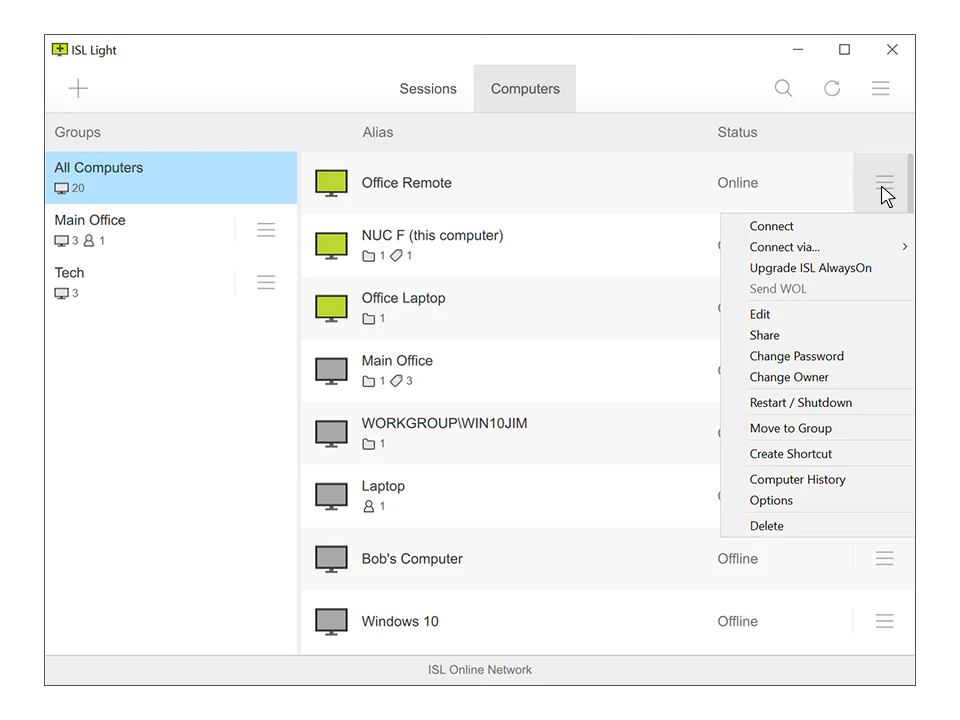This screenshot has width=960, height=720.
Task: Refresh the computers list via refresh icon
Action: click(x=832, y=88)
